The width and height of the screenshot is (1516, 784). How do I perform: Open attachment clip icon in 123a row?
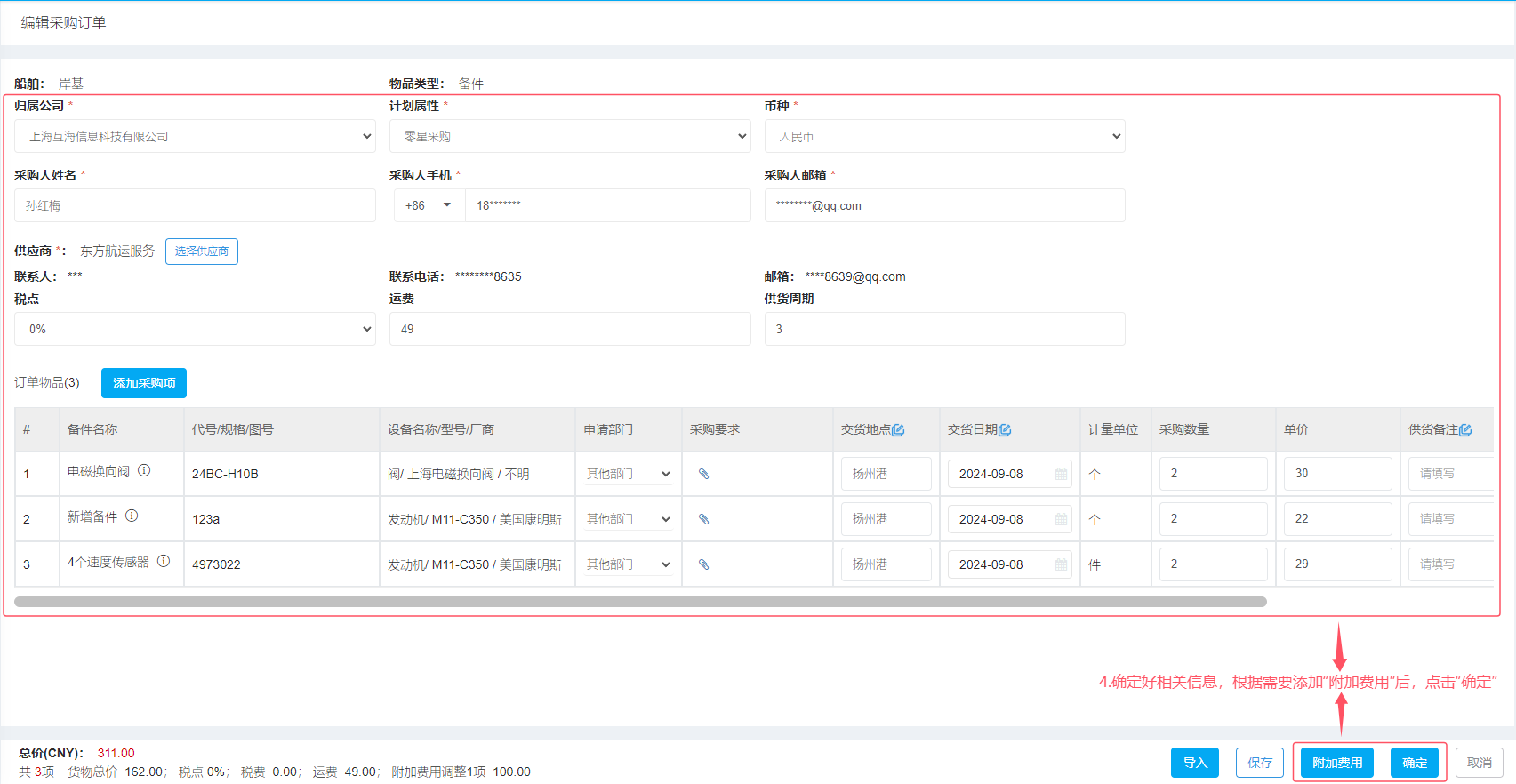pos(703,519)
